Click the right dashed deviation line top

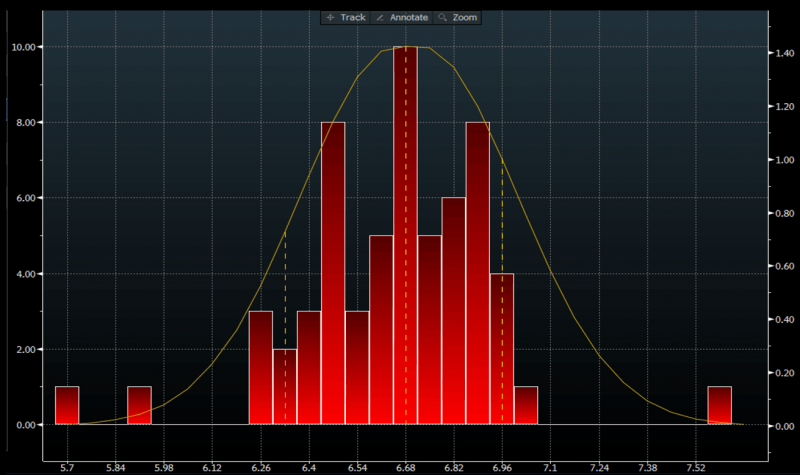coord(502,160)
